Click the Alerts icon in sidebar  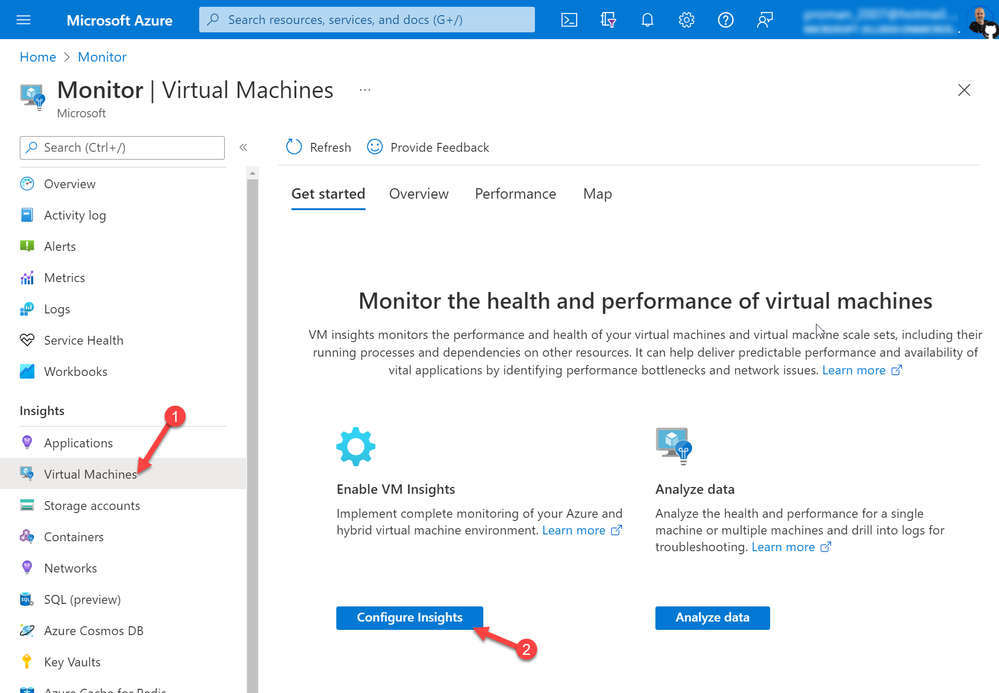coord(27,246)
